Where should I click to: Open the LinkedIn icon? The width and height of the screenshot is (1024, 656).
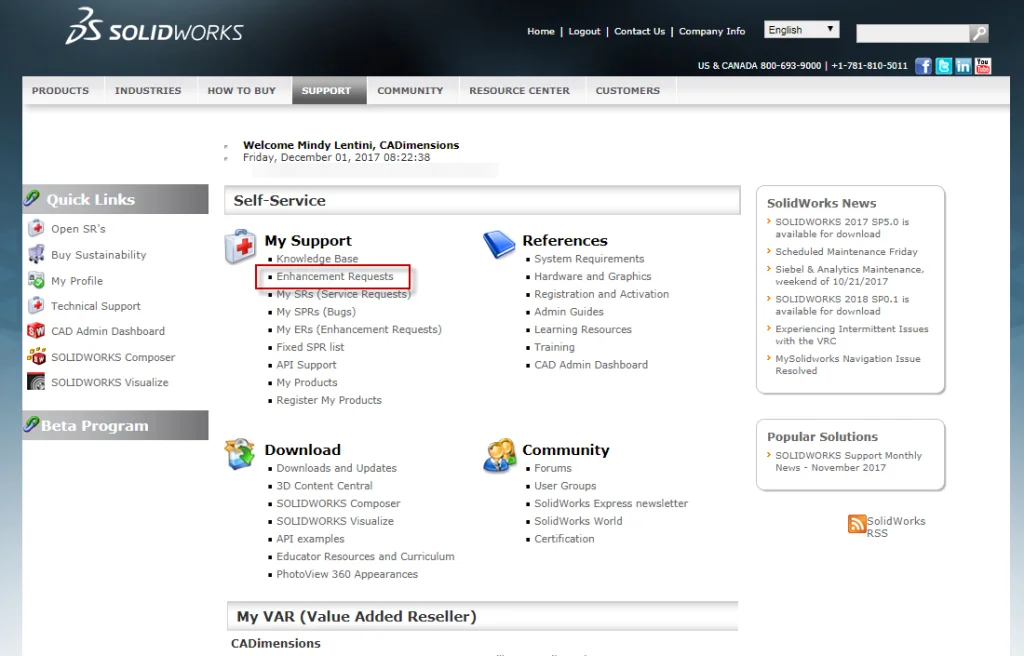[962, 64]
